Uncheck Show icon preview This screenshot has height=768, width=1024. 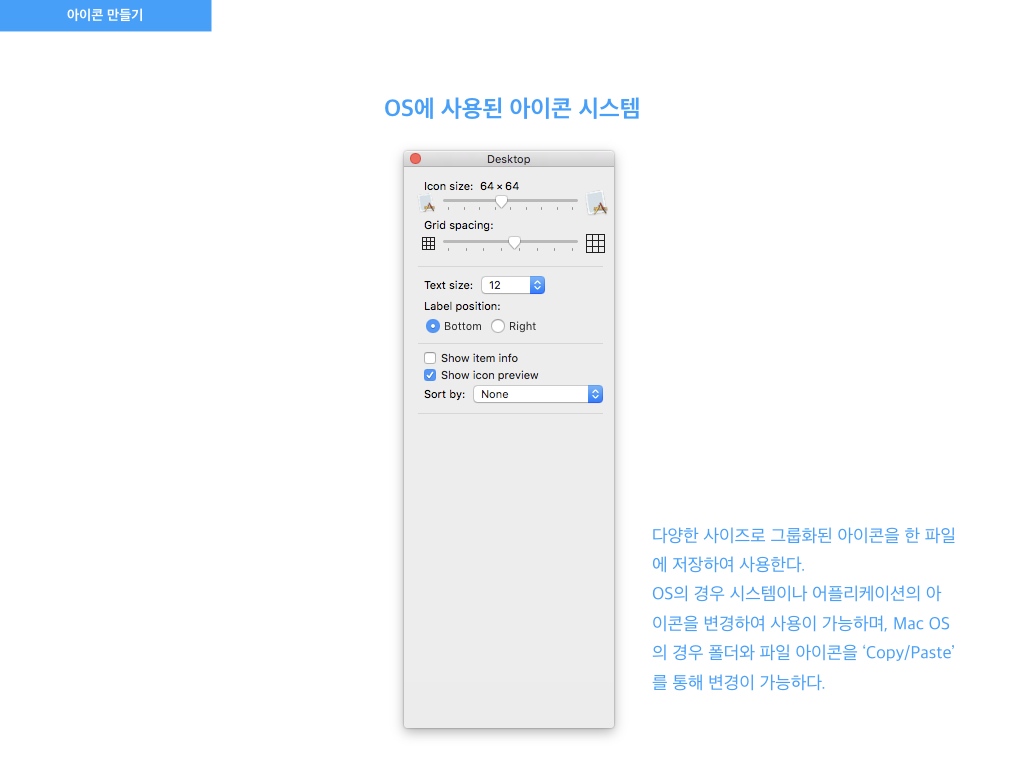(430, 375)
